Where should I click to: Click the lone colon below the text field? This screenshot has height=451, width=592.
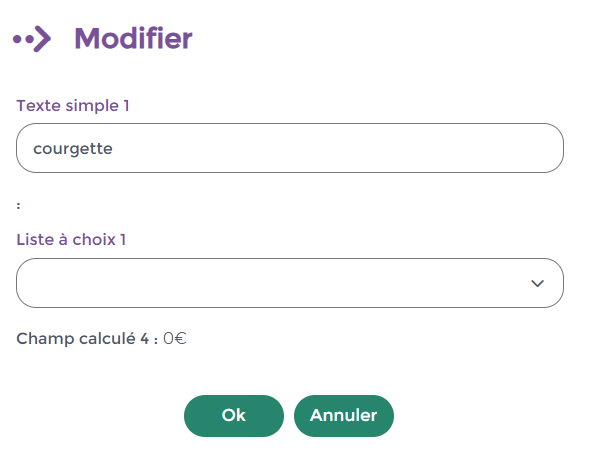pos(18,206)
